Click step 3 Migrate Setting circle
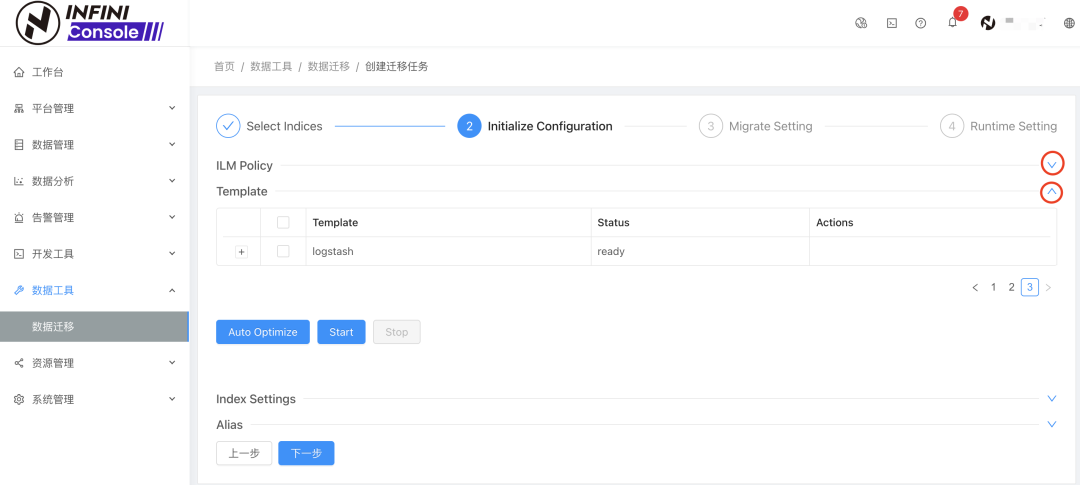Viewport: 1080px width, 485px height. [x=710, y=126]
